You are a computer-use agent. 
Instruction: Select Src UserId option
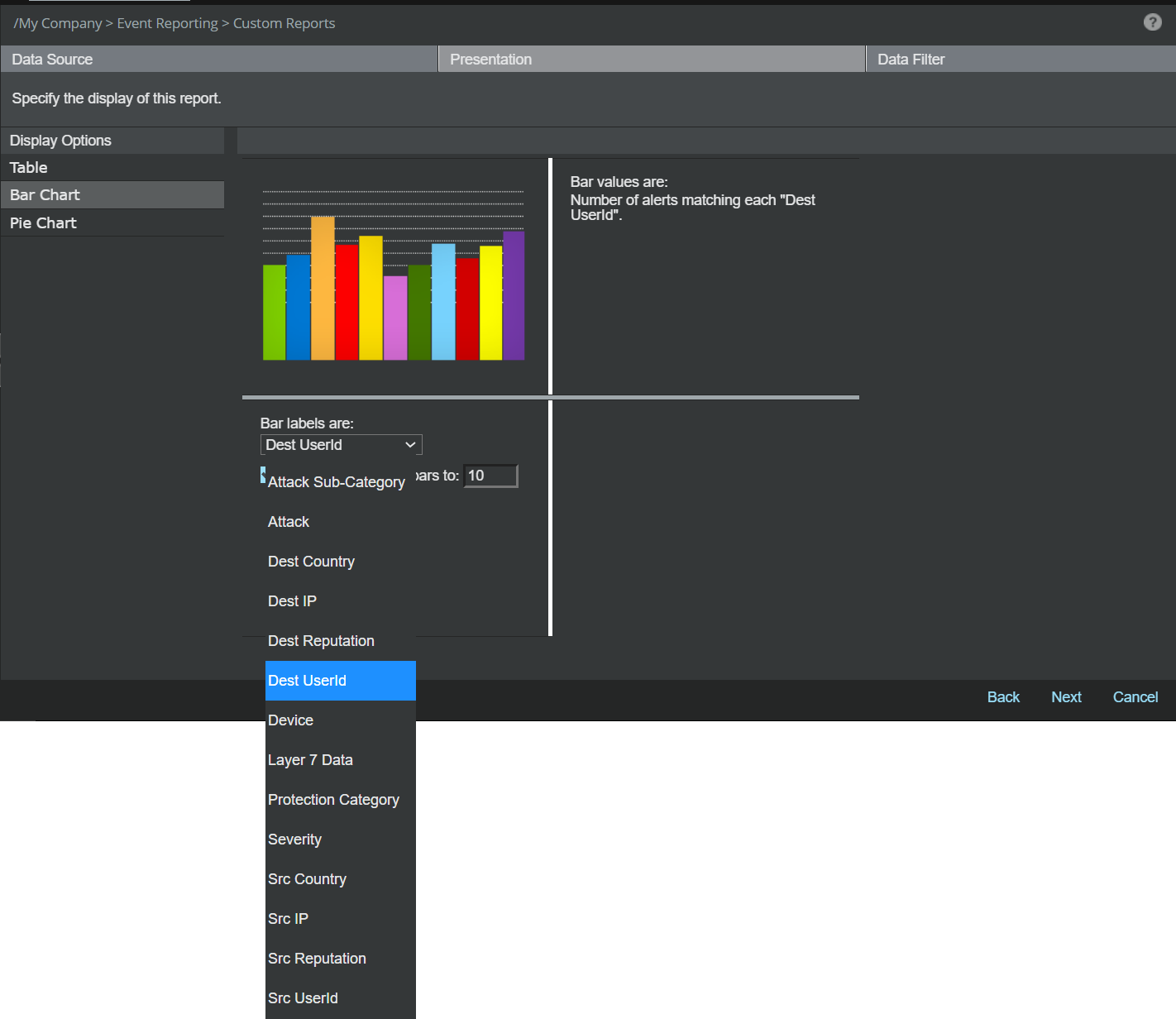[x=340, y=998]
